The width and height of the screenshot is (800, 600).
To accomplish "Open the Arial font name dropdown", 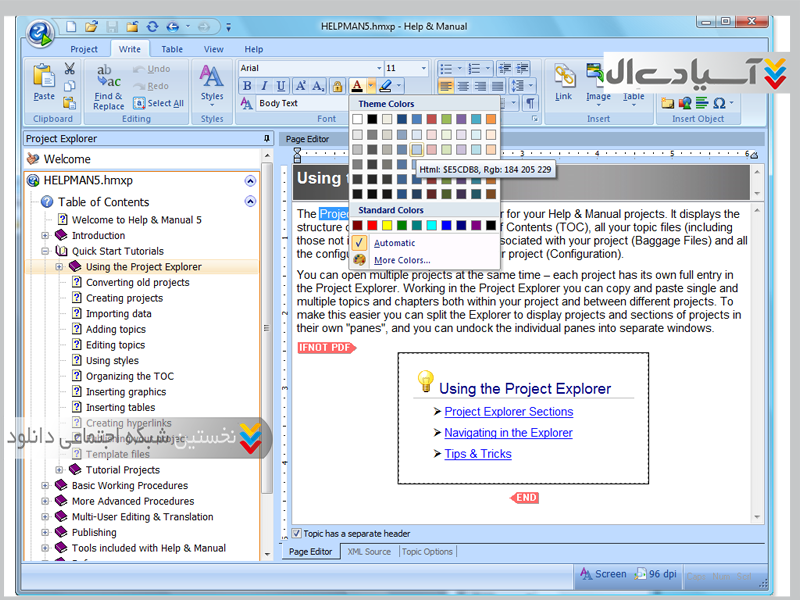I will 309,68.
